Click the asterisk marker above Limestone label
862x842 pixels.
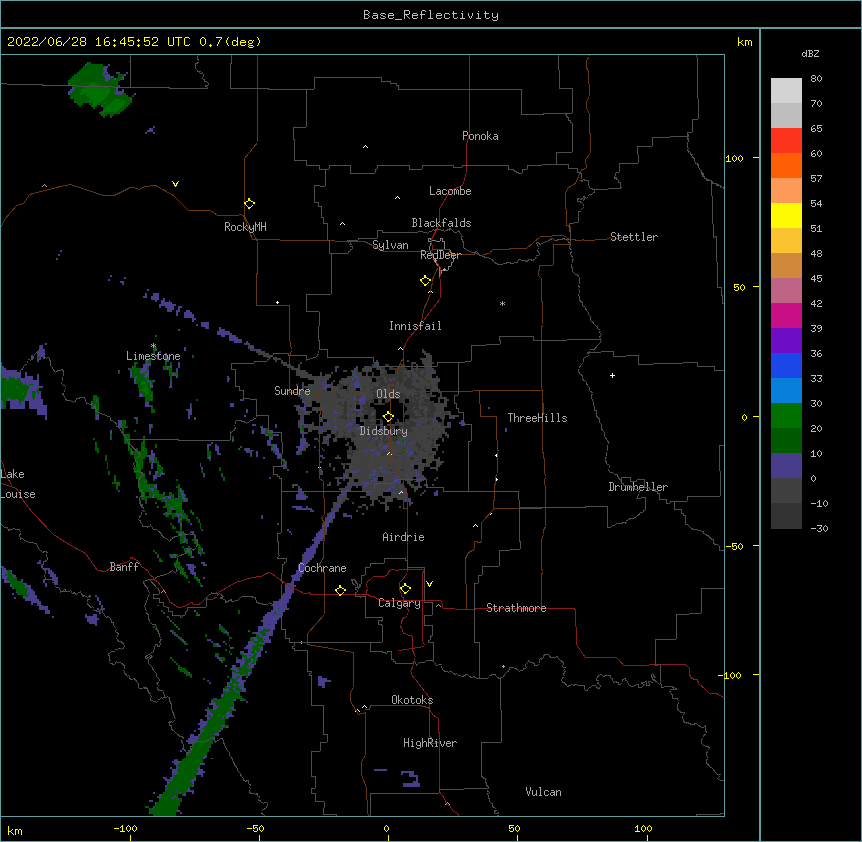tap(154, 346)
